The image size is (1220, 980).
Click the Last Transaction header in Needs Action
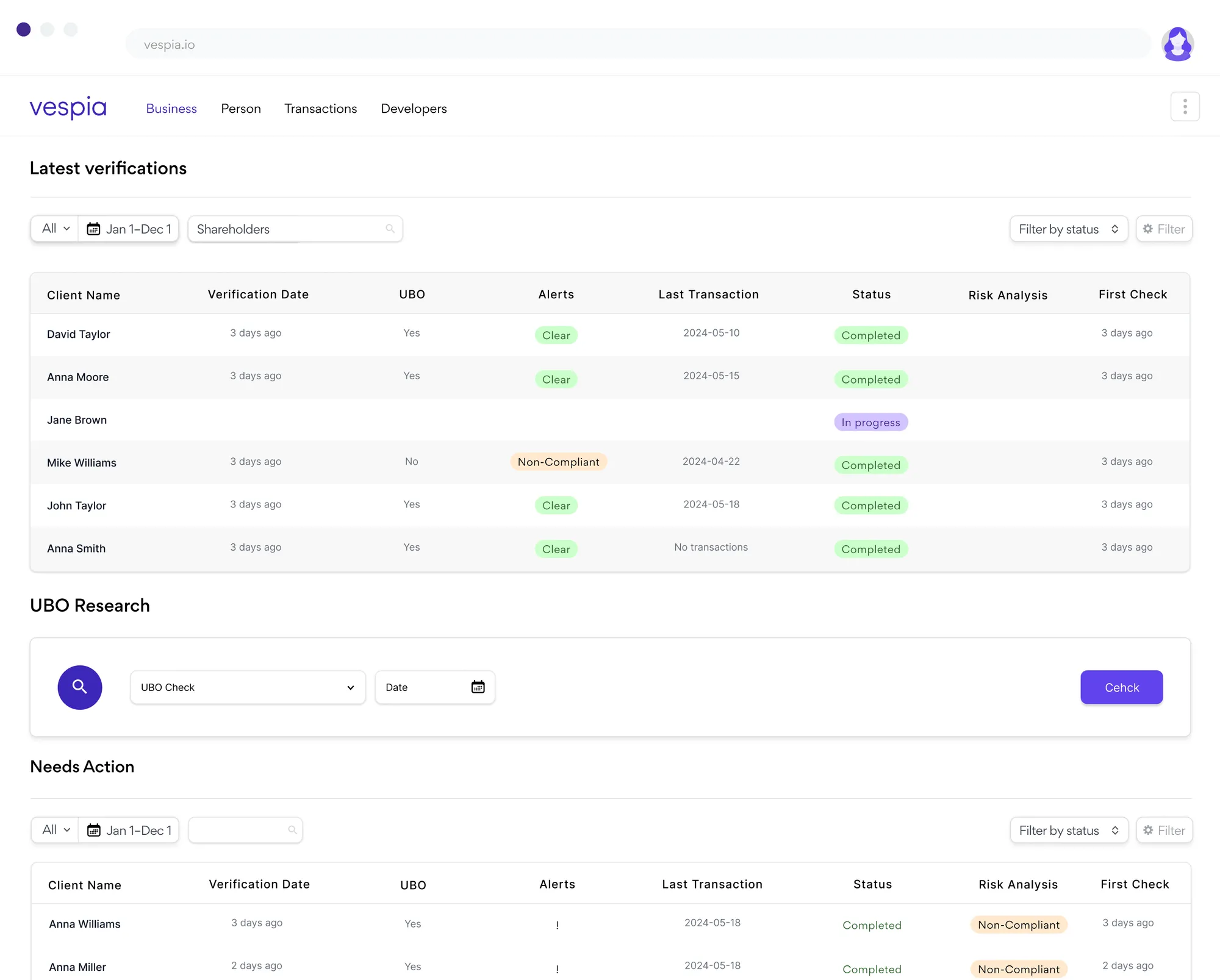[712, 884]
